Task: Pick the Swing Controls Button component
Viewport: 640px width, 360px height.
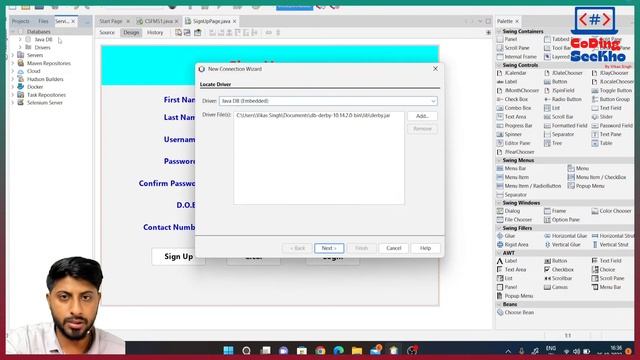Action: click(x=556, y=82)
